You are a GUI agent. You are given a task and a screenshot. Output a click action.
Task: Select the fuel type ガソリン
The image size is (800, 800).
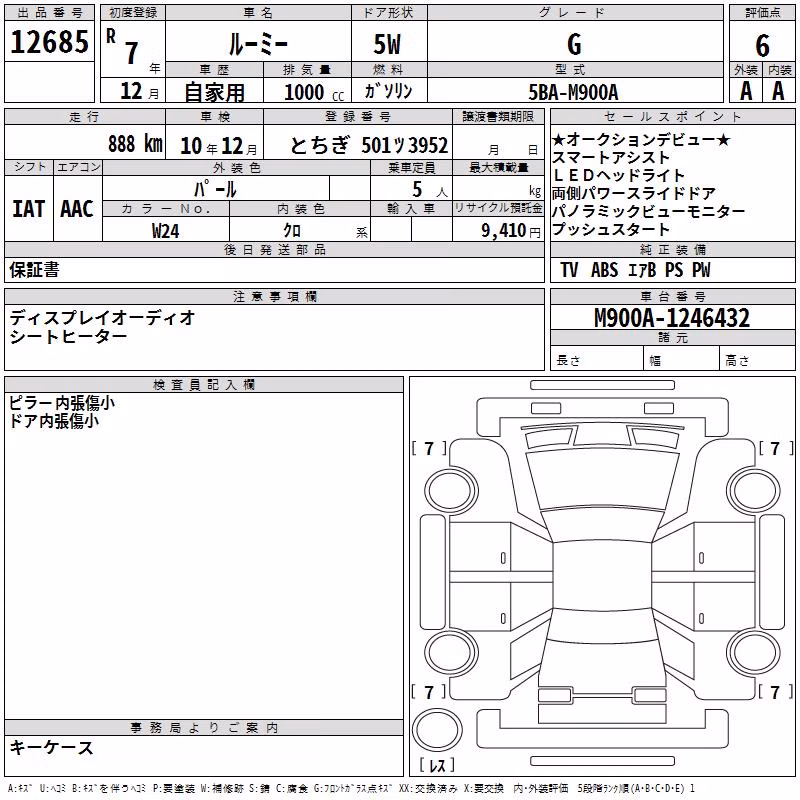pos(388,91)
